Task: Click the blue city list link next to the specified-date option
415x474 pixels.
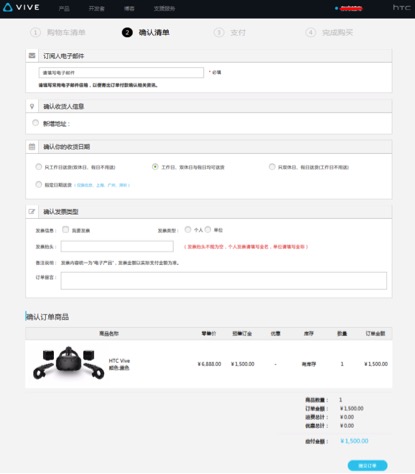Action: [102, 185]
